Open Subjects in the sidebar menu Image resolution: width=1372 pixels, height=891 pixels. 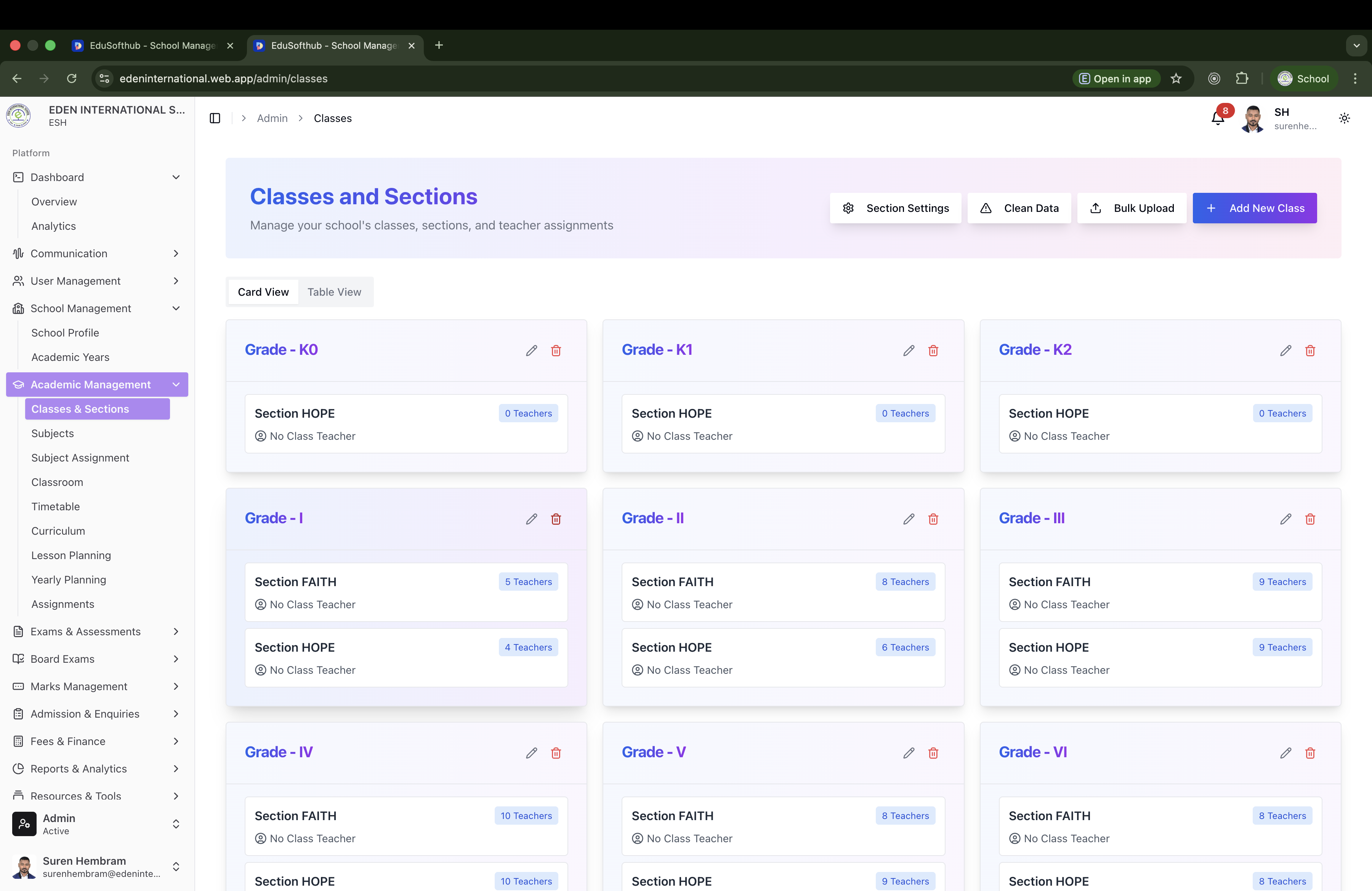pyautogui.click(x=53, y=433)
